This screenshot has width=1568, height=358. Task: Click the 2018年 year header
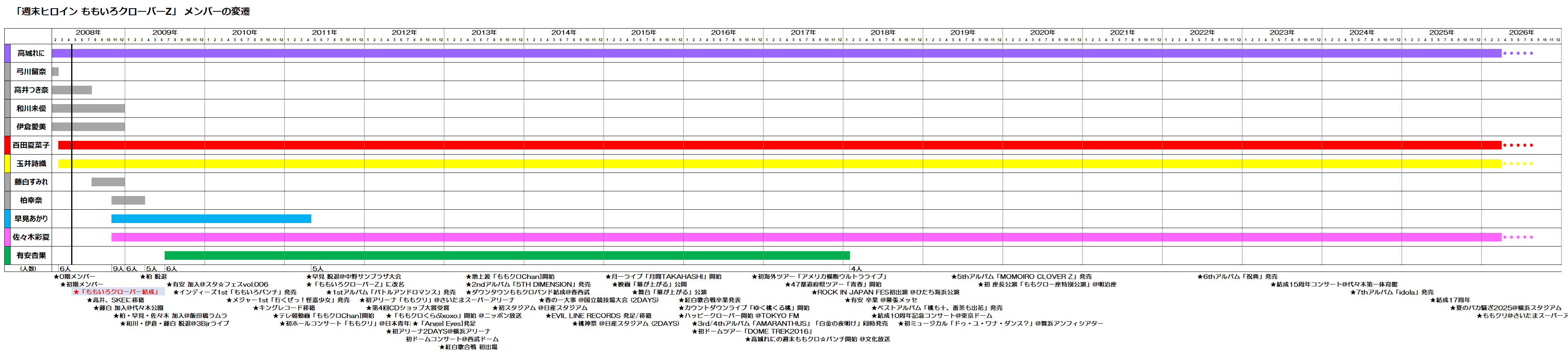pos(883,32)
